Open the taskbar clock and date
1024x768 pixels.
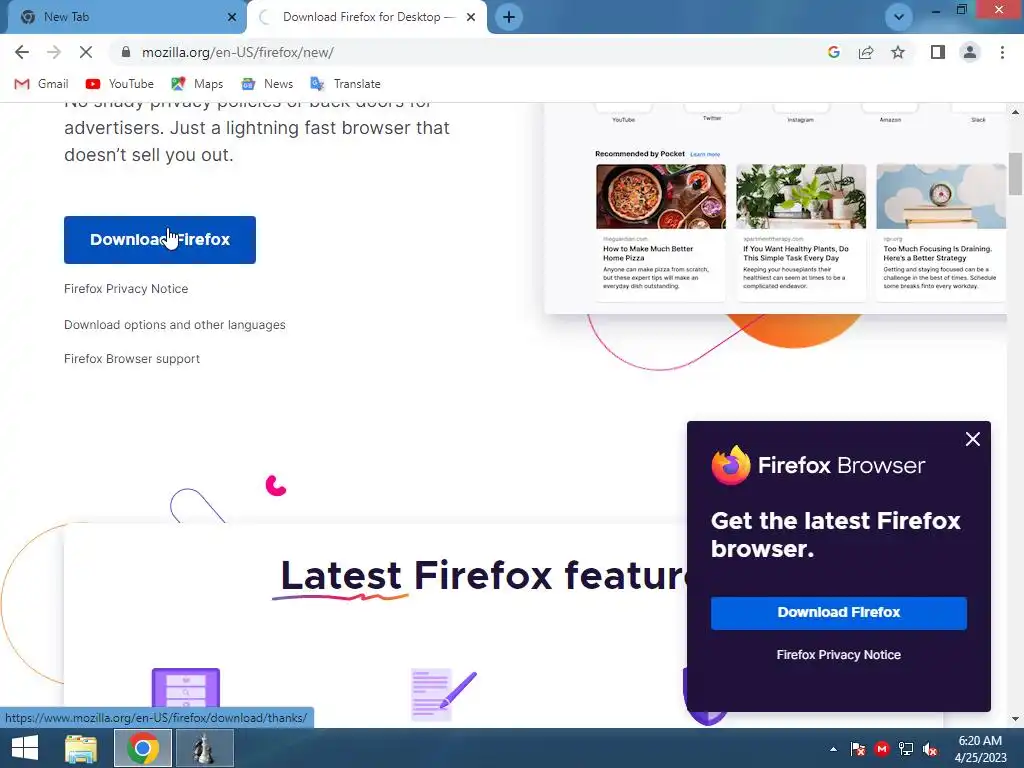[x=980, y=749]
